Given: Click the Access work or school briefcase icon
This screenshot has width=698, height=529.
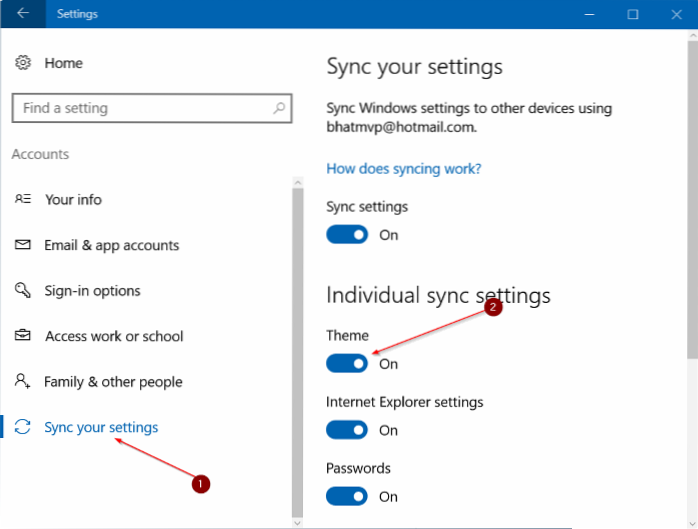Looking at the screenshot, I should tap(23, 337).
